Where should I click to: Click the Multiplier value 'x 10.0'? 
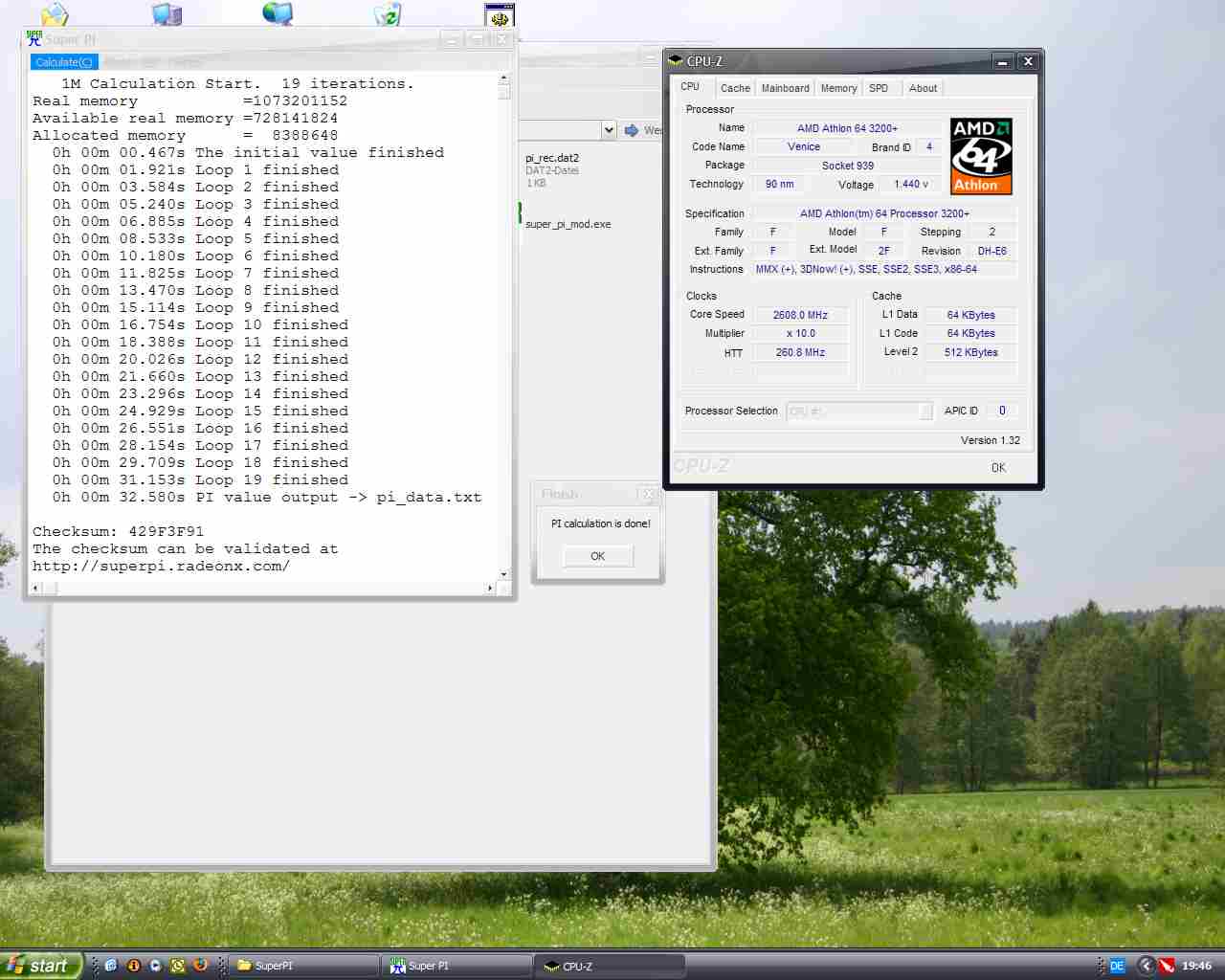pos(800,334)
